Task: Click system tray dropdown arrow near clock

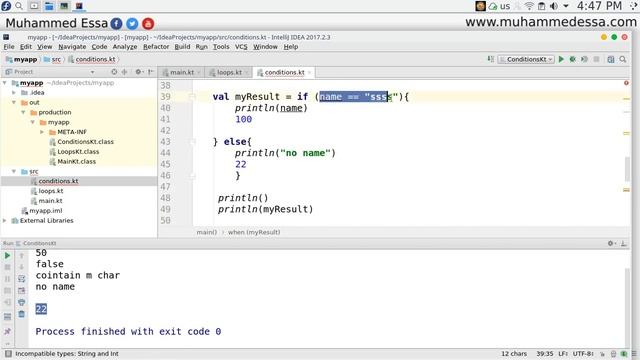Action: 566,6
